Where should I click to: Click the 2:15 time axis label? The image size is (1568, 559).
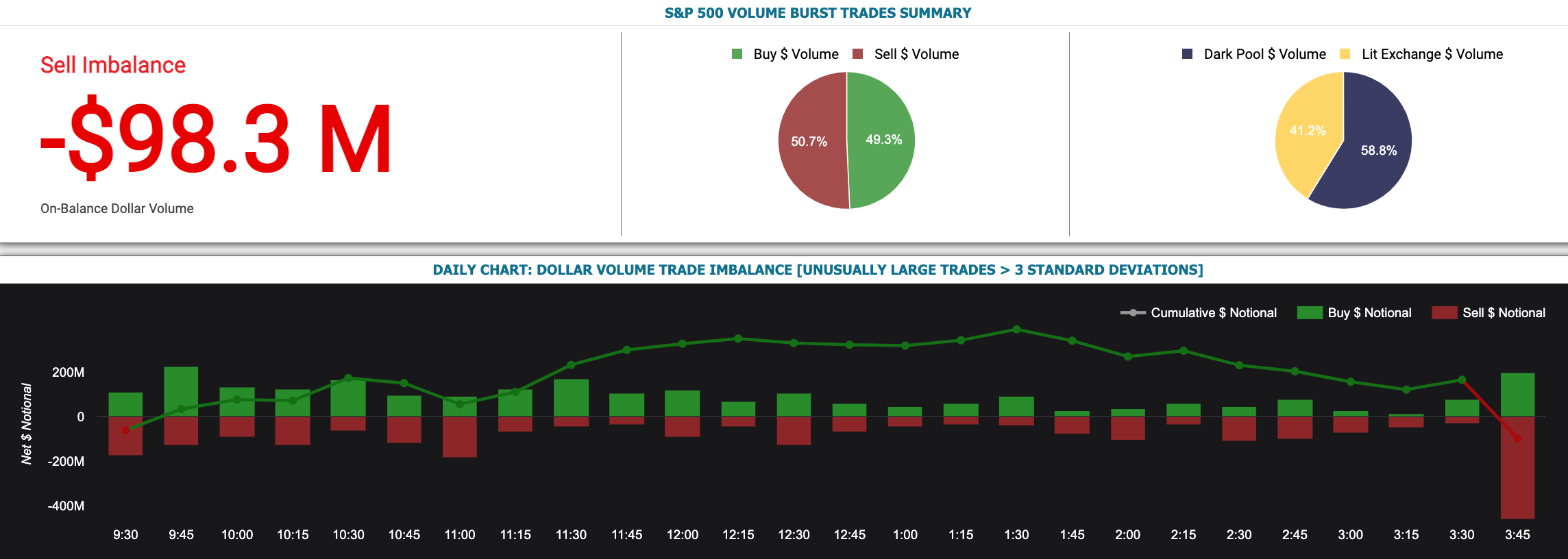point(1184,535)
